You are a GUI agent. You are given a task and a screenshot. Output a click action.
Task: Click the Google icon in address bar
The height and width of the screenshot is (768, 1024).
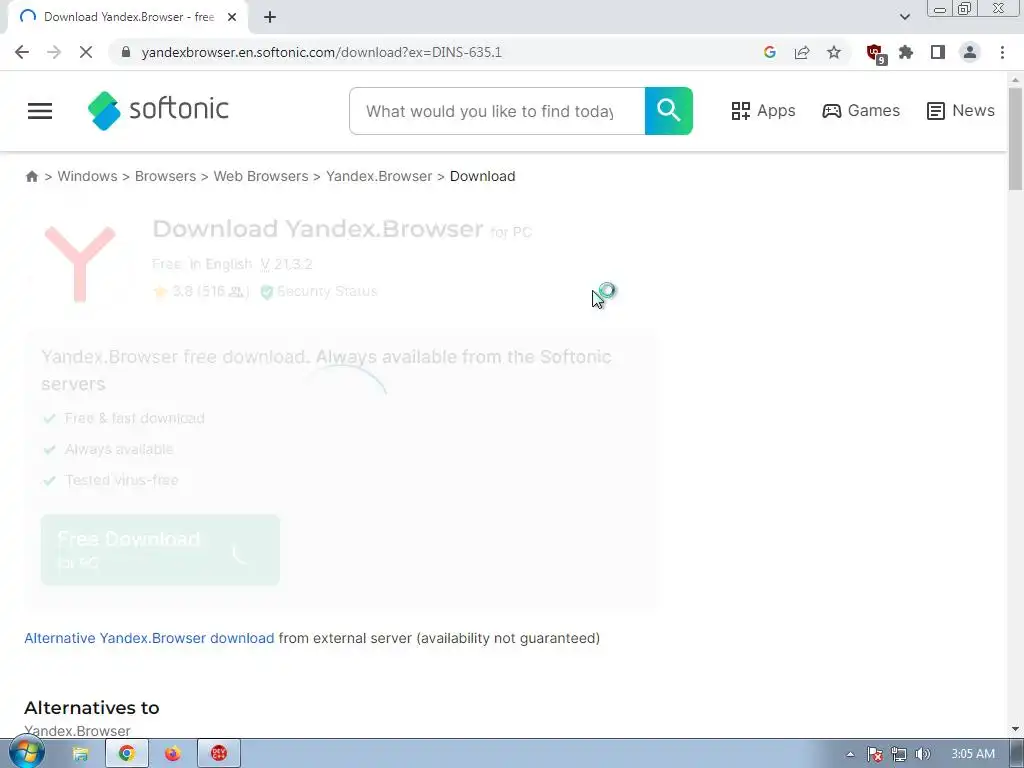[x=769, y=52]
